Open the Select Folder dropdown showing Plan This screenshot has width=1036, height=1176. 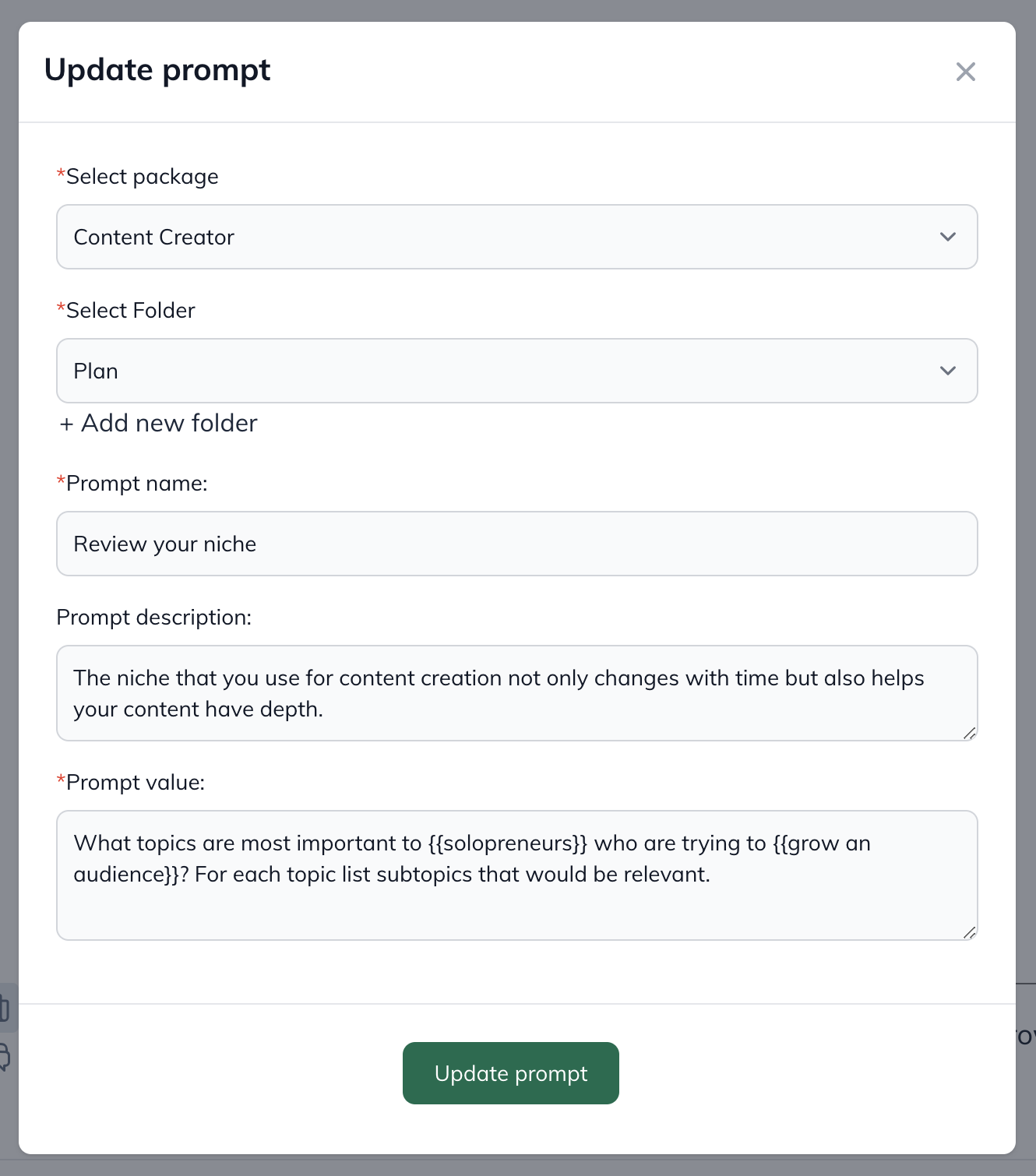click(x=499, y=371)
